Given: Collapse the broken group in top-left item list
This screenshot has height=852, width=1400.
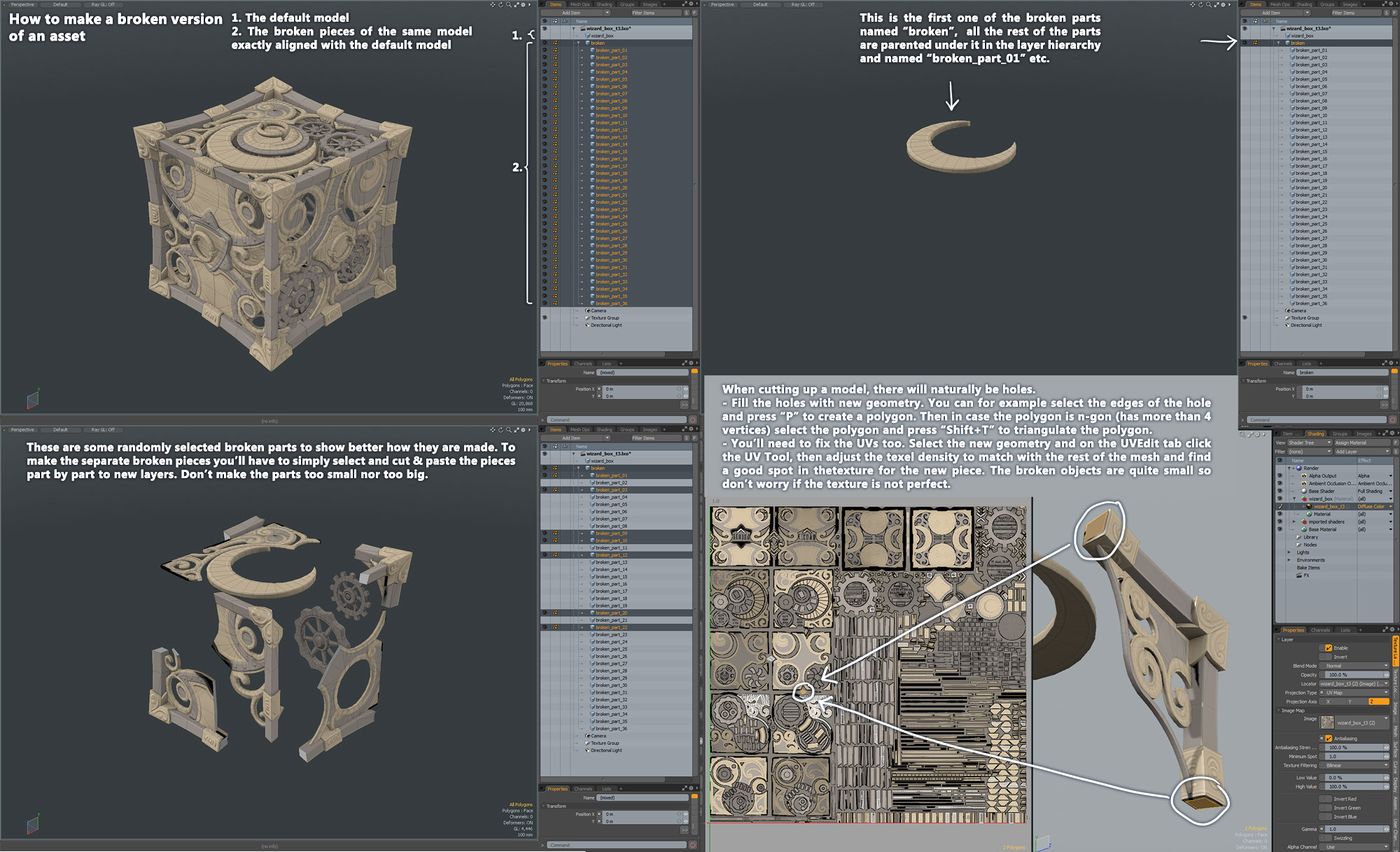Looking at the screenshot, I should pos(578,43).
